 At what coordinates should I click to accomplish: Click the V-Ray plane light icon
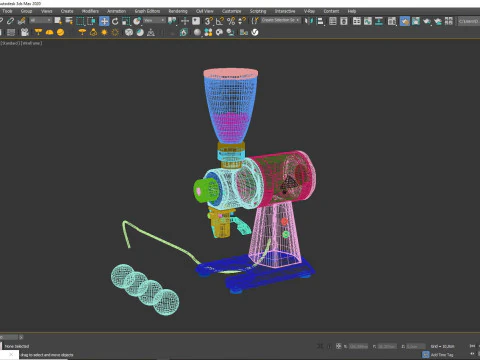click(38, 32)
